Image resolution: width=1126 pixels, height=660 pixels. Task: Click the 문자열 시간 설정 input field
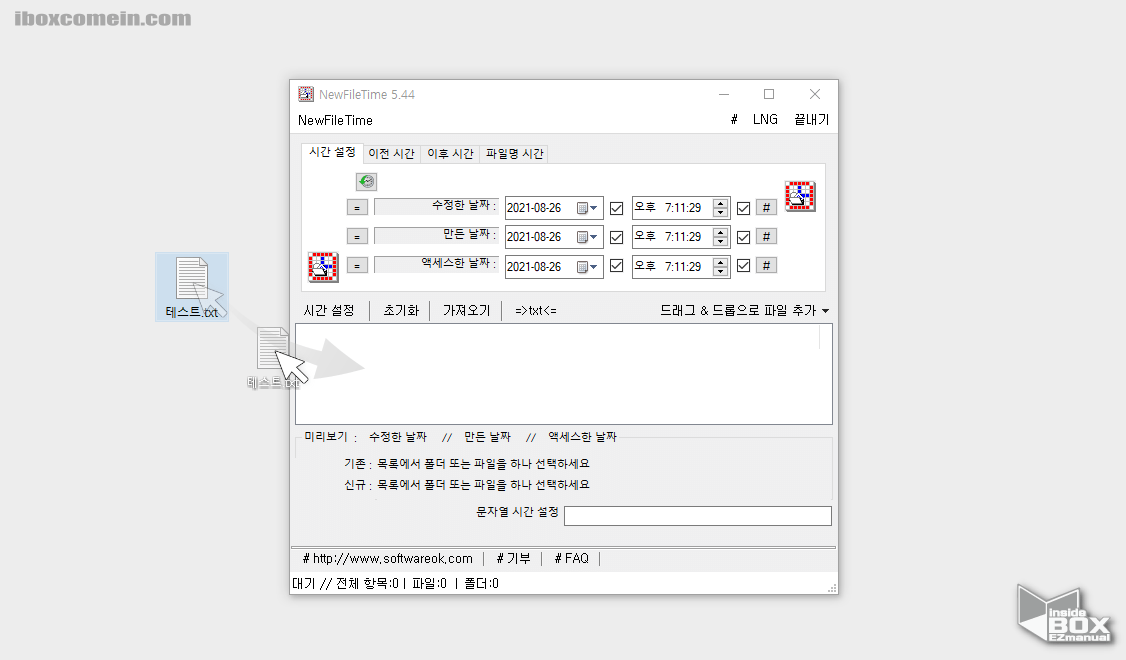pyautogui.click(x=698, y=516)
